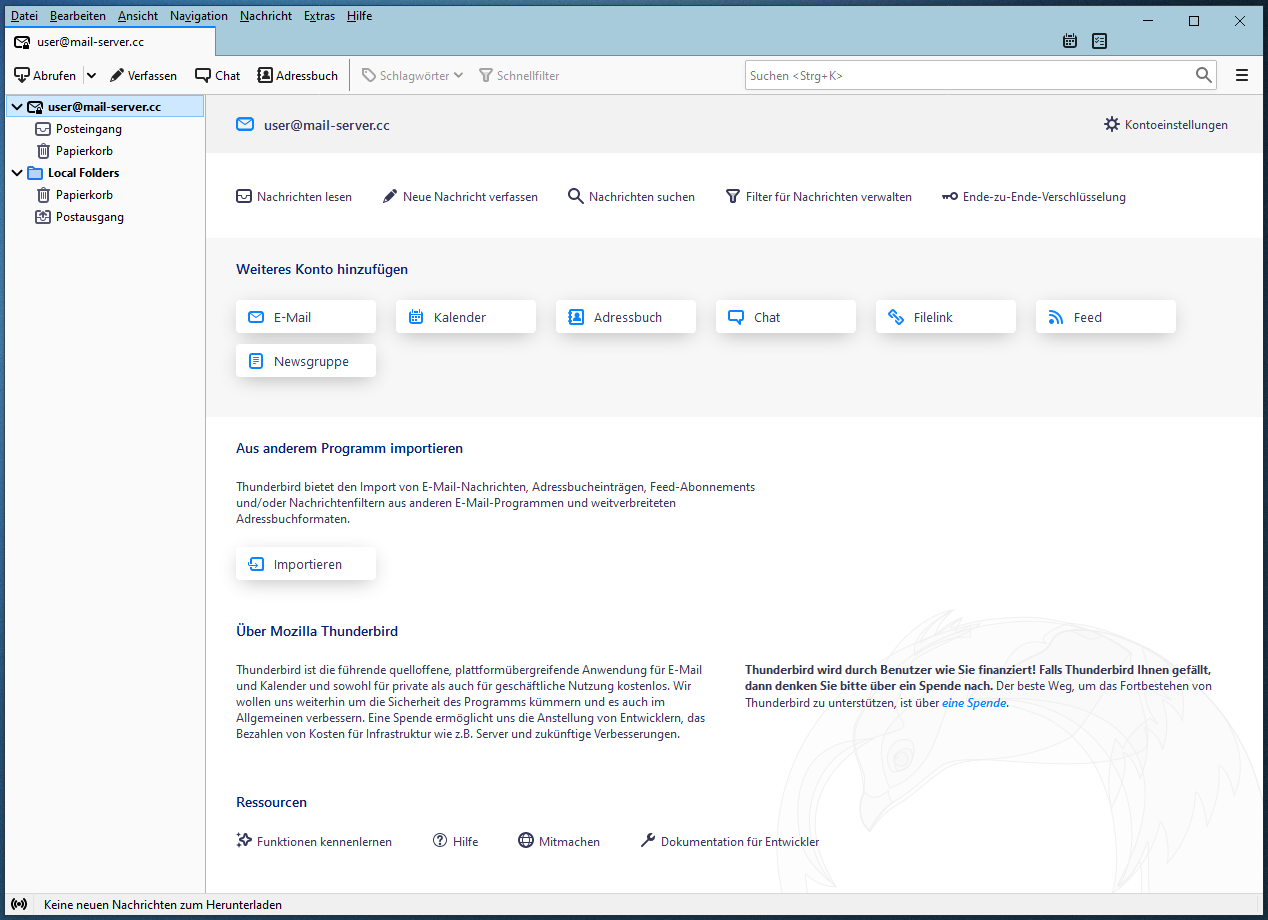
Task: Compose new message with Verfassen
Action: (143, 75)
